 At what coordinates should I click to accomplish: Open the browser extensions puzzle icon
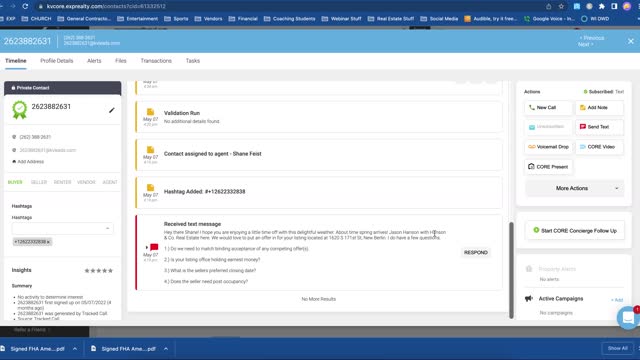[602, 7]
